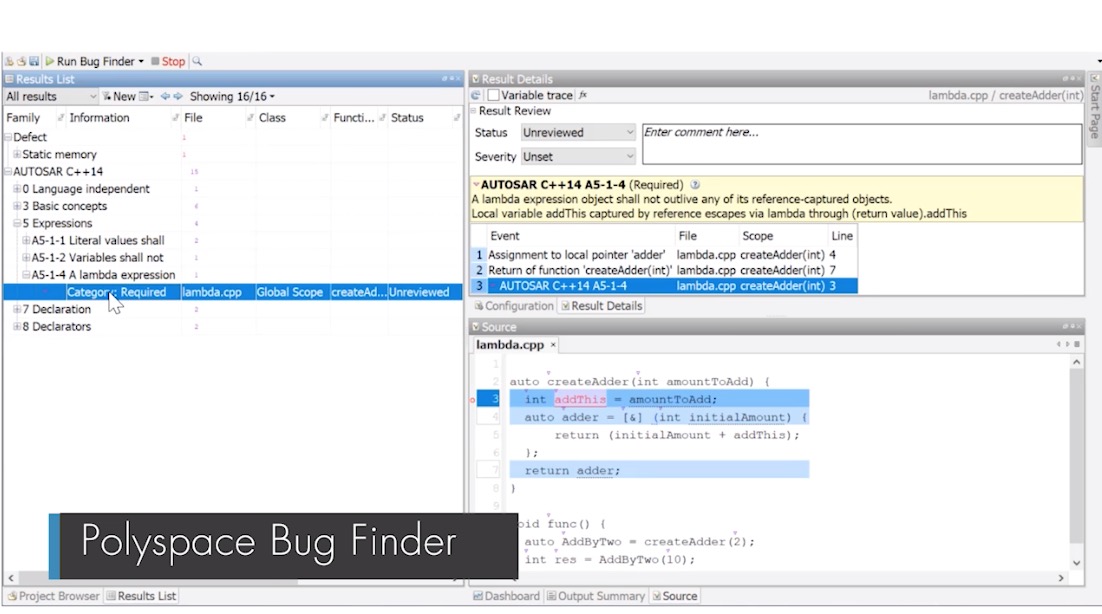Screen dimensions: 1102x614
Task: Open the Results List bottom tab
Action: coord(141,596)
